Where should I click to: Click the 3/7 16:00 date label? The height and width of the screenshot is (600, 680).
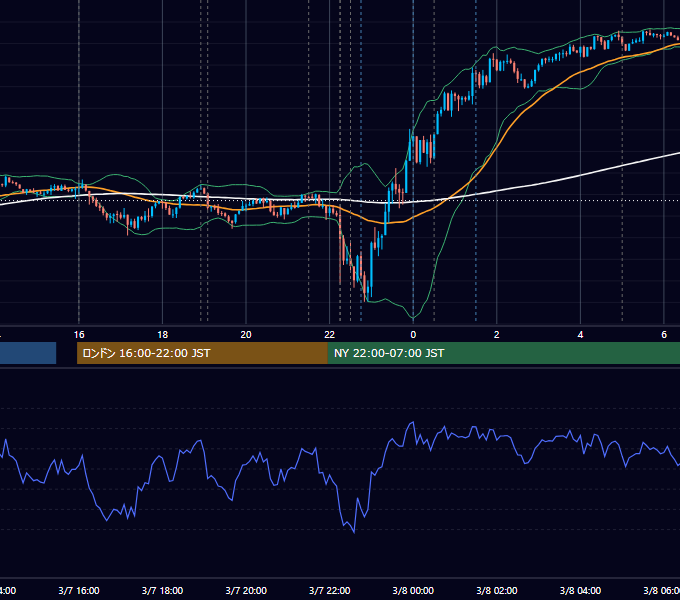pos(79,590)
